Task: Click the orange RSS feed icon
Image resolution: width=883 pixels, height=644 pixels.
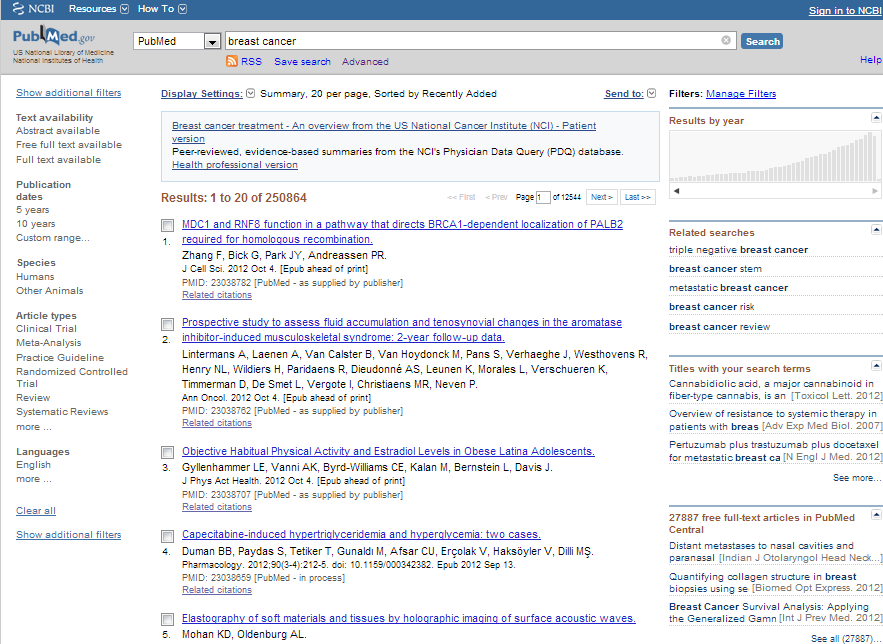Action: [231, 61]
